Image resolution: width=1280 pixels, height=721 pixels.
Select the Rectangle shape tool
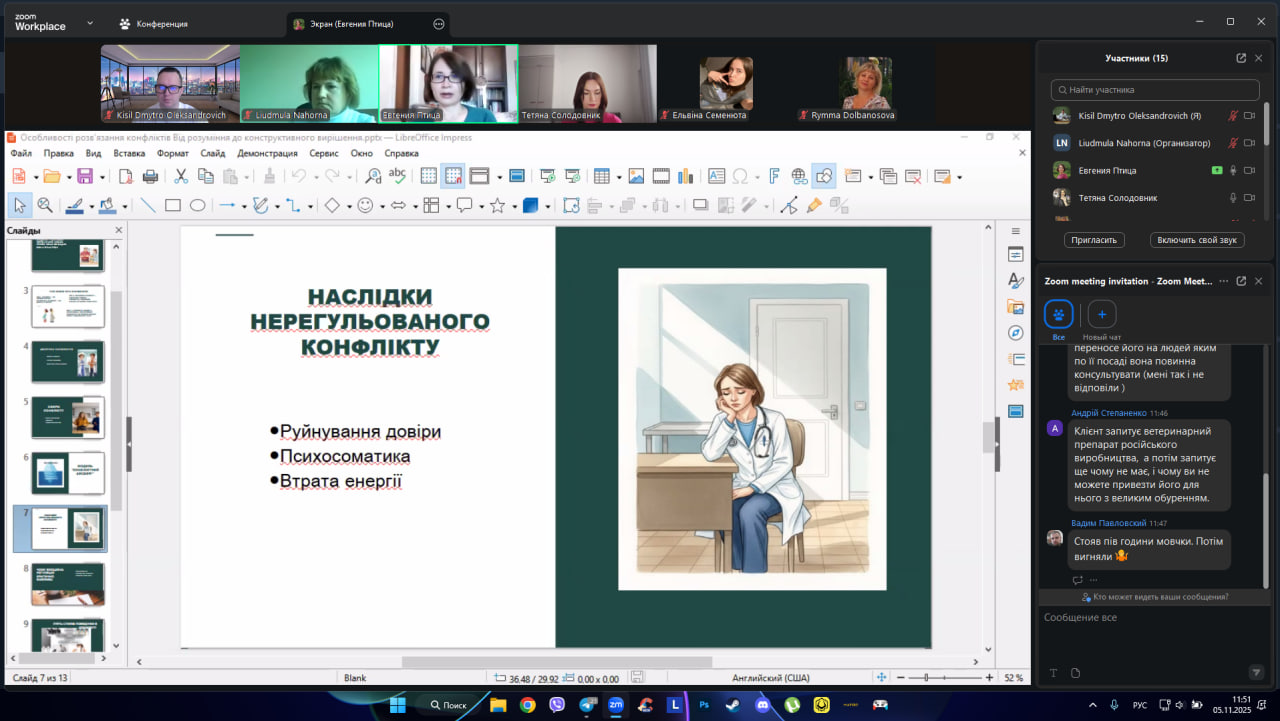[172, 205]
